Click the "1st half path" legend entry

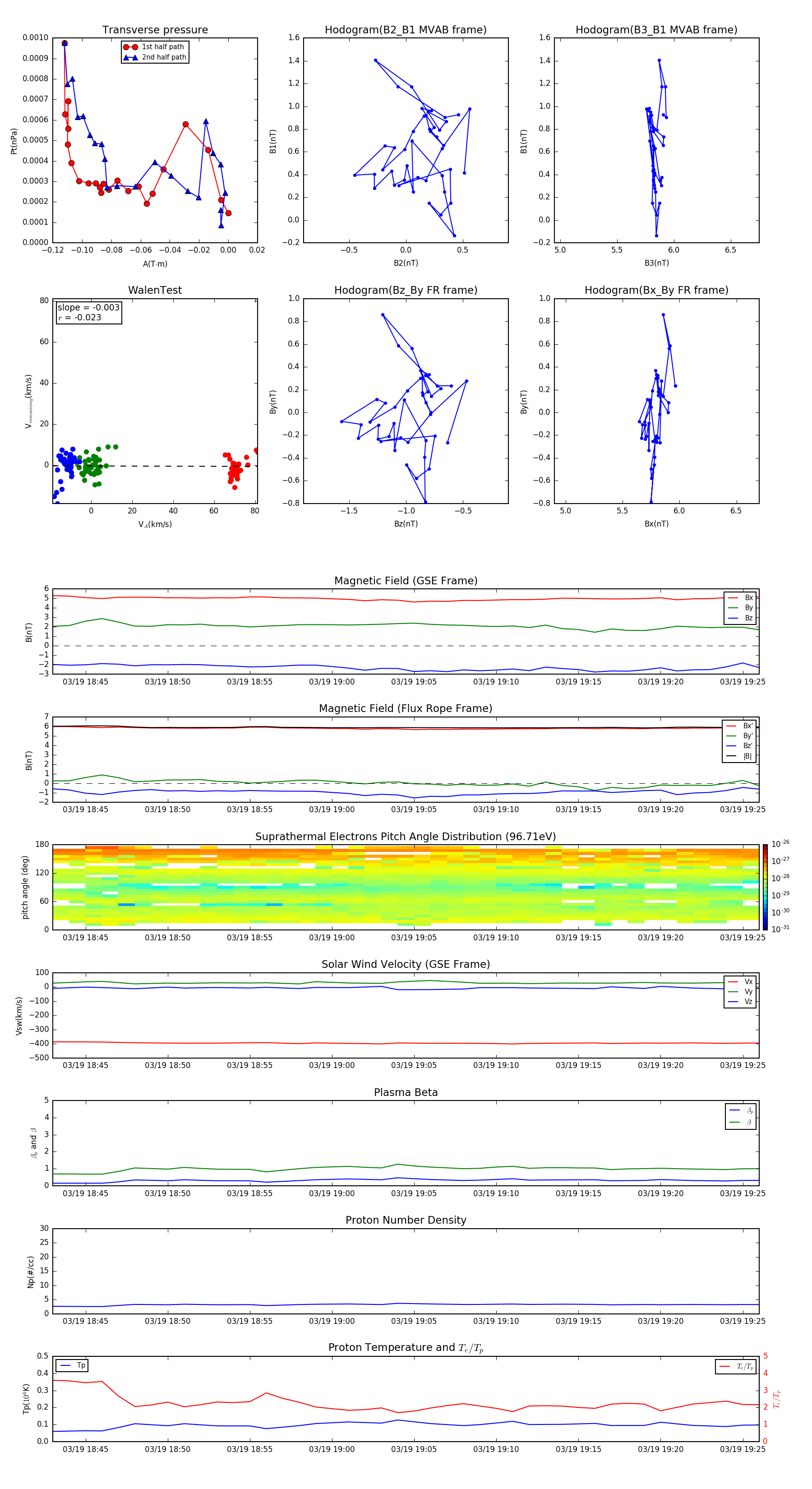(155, 47)
